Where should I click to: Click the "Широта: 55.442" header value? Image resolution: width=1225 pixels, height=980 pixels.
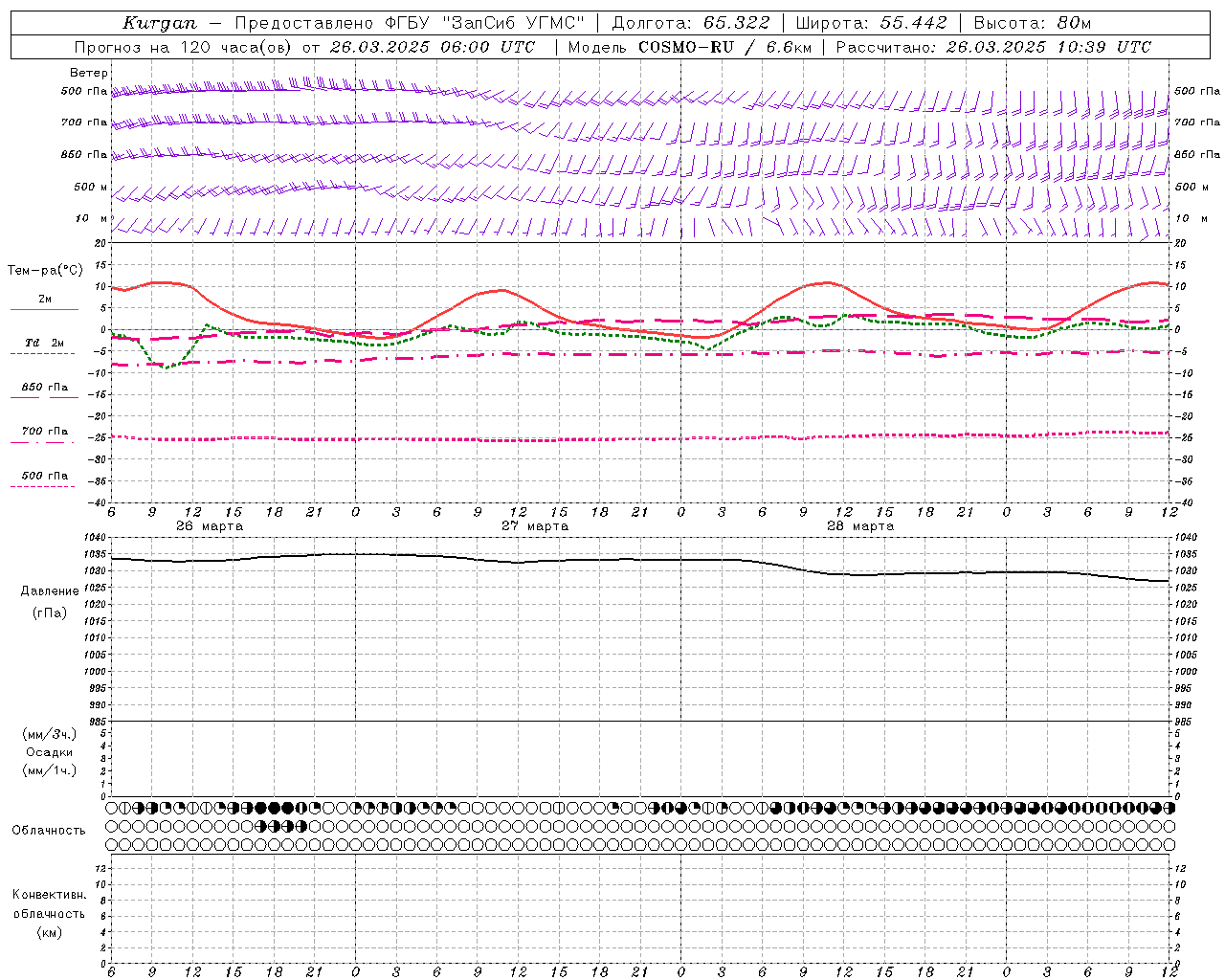pyautogui.click(x=871, y=23)
